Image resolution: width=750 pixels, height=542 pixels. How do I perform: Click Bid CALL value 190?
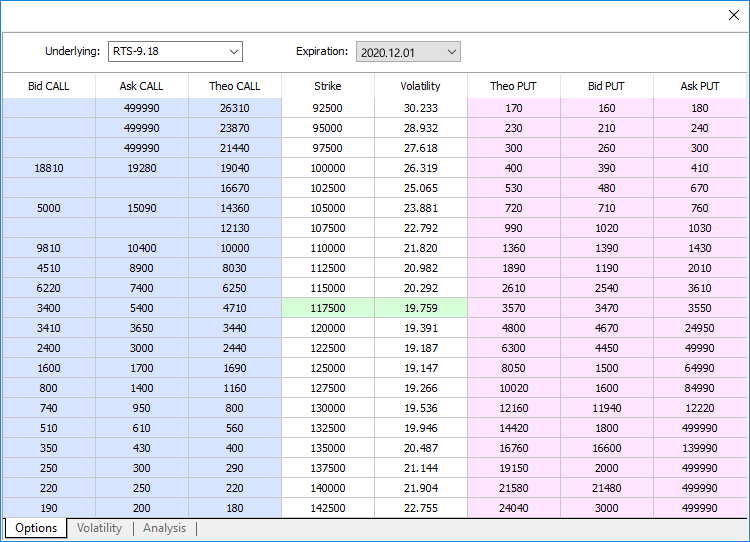pyautogui.click(x=49, y=508)
